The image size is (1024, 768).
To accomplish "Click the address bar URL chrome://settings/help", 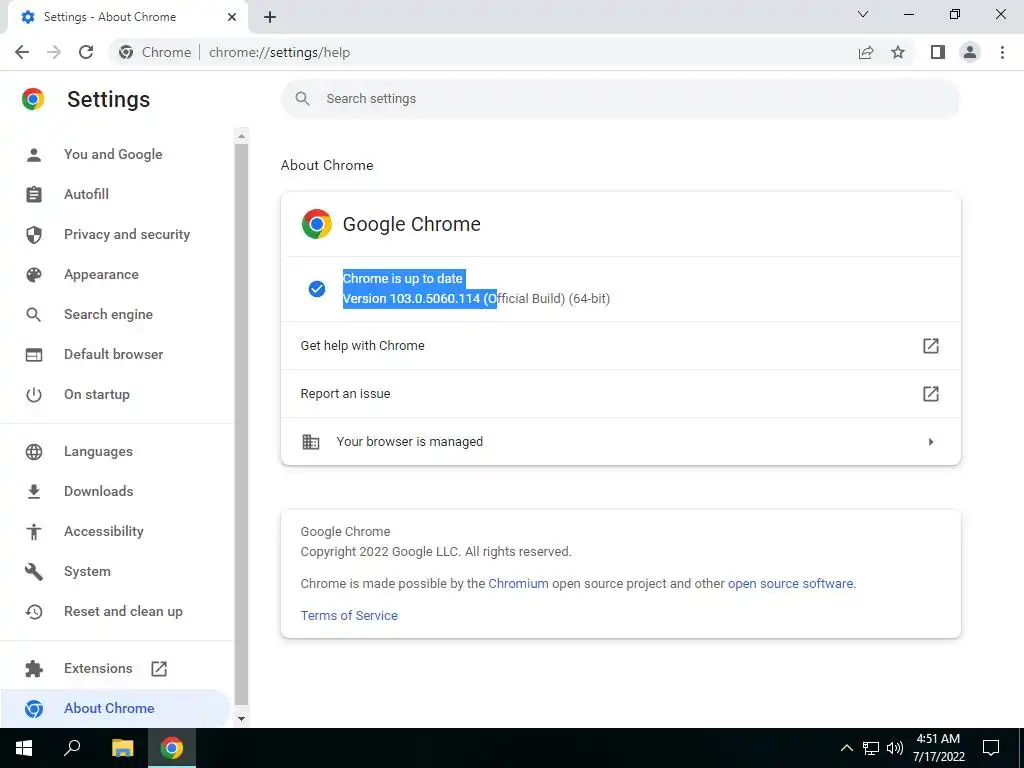I will point(280,52).
